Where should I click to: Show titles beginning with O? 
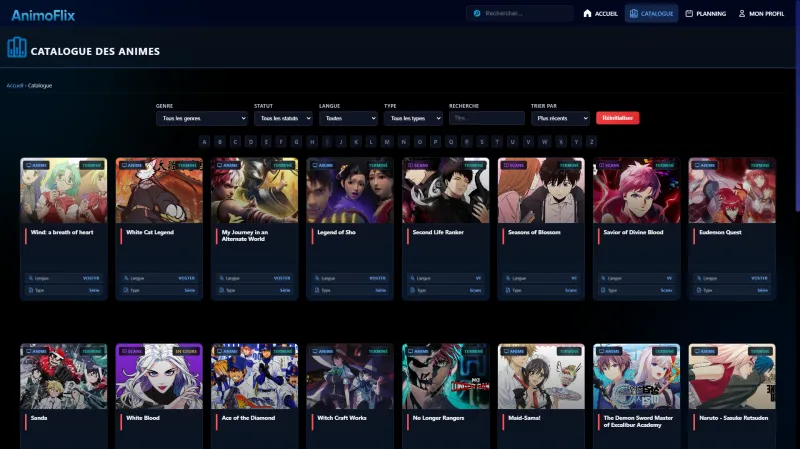coord(419,142)
